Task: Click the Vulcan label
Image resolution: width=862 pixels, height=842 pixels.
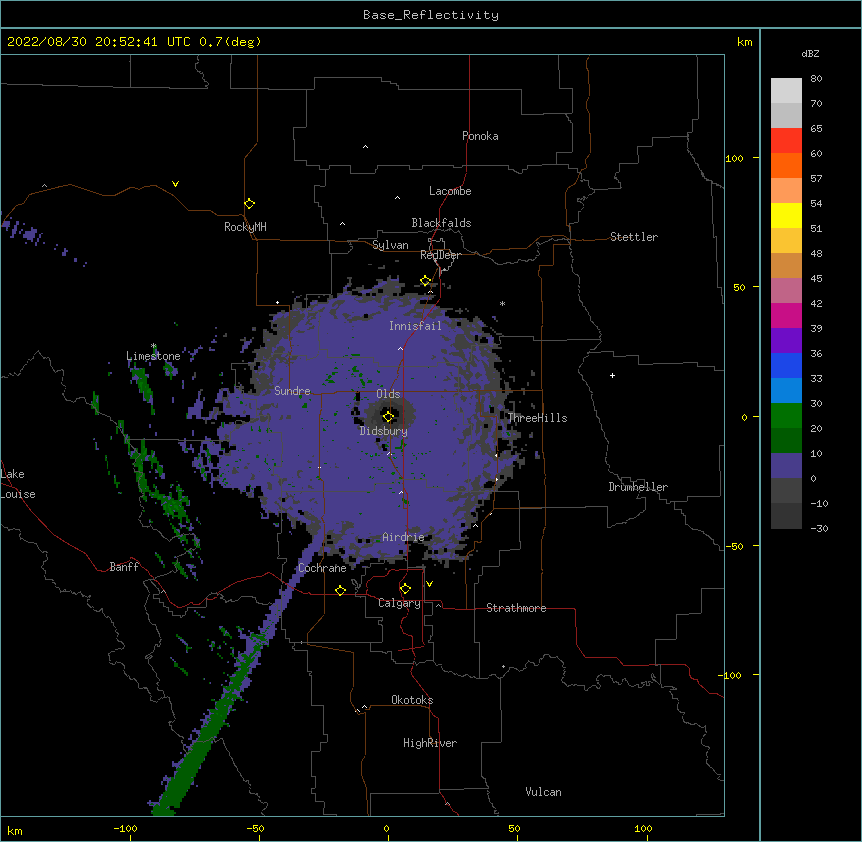Action: point(543,792)
